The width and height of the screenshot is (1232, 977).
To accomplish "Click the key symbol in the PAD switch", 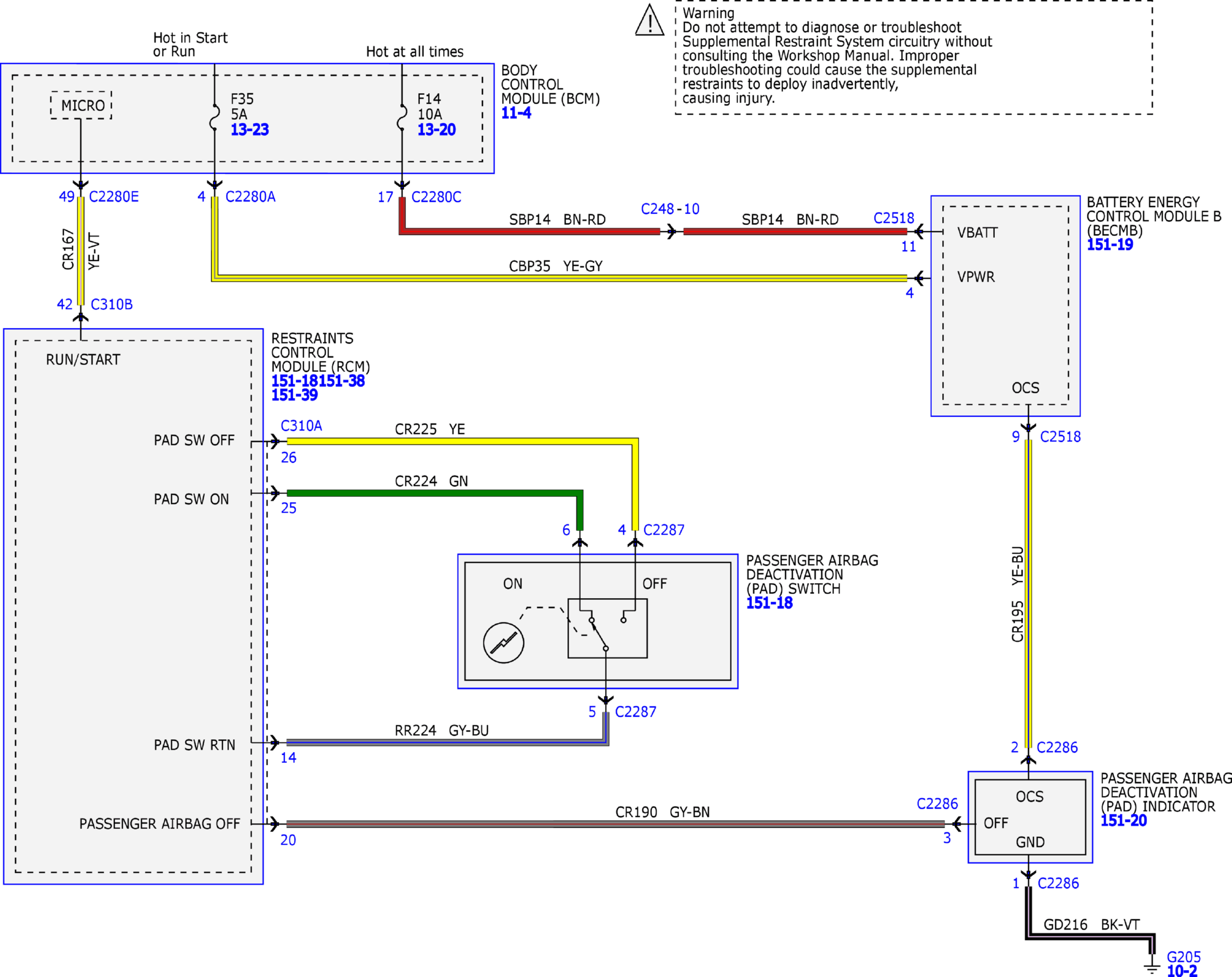I will pyautogui.click(x=503, y=643).
